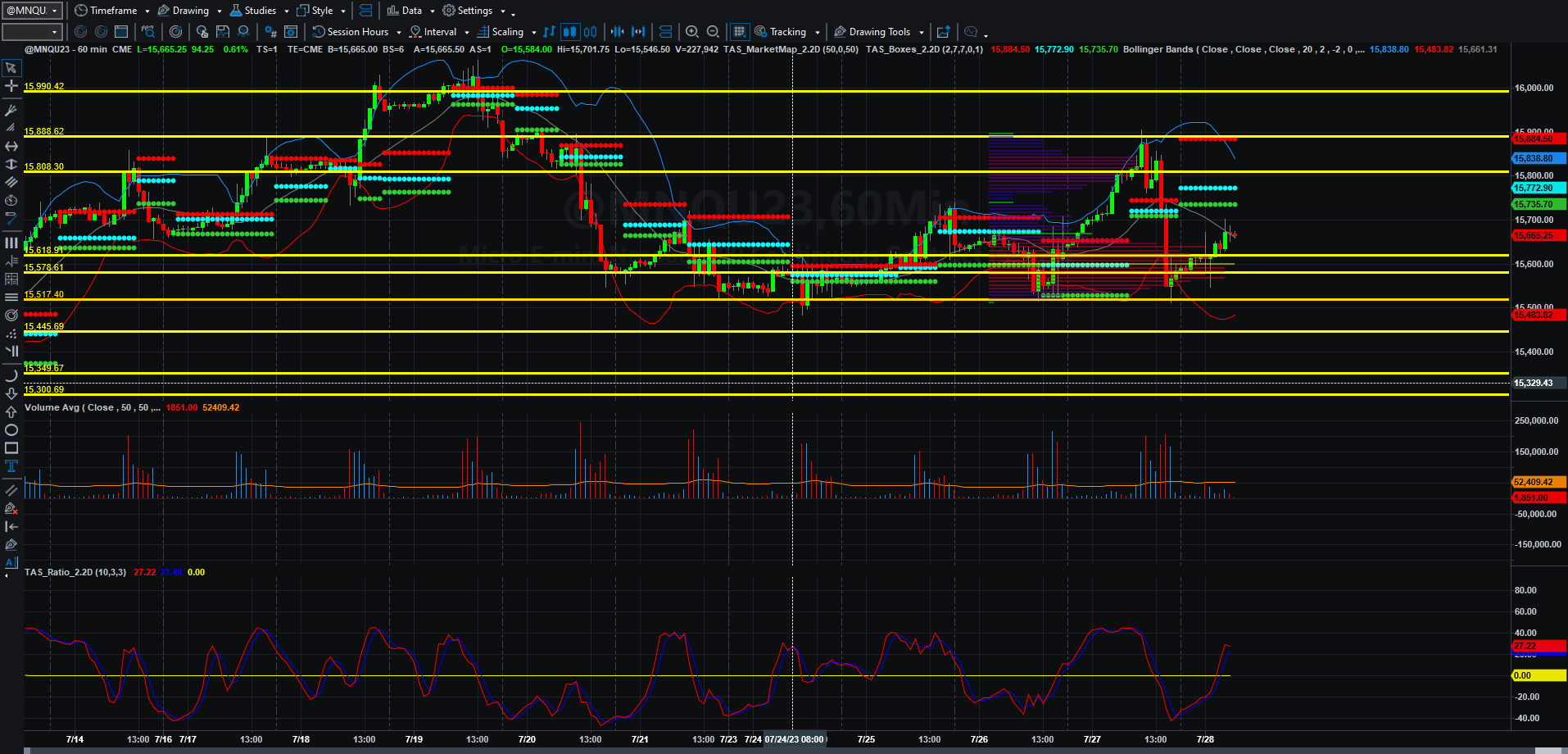Select the horizontal double-arrow tool
The width and height of the screenshot is (1568, 754).
coord(11,146)
